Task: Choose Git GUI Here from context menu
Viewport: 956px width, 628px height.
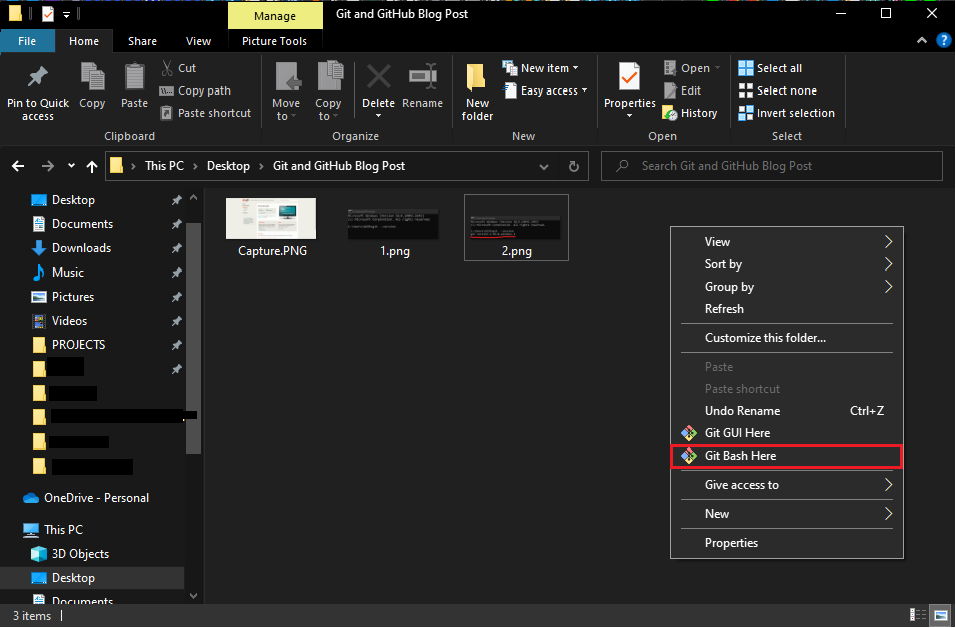Action: click(786, 433)
